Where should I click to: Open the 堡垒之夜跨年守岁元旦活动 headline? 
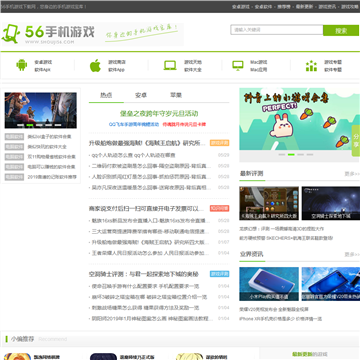coord(159,114)
